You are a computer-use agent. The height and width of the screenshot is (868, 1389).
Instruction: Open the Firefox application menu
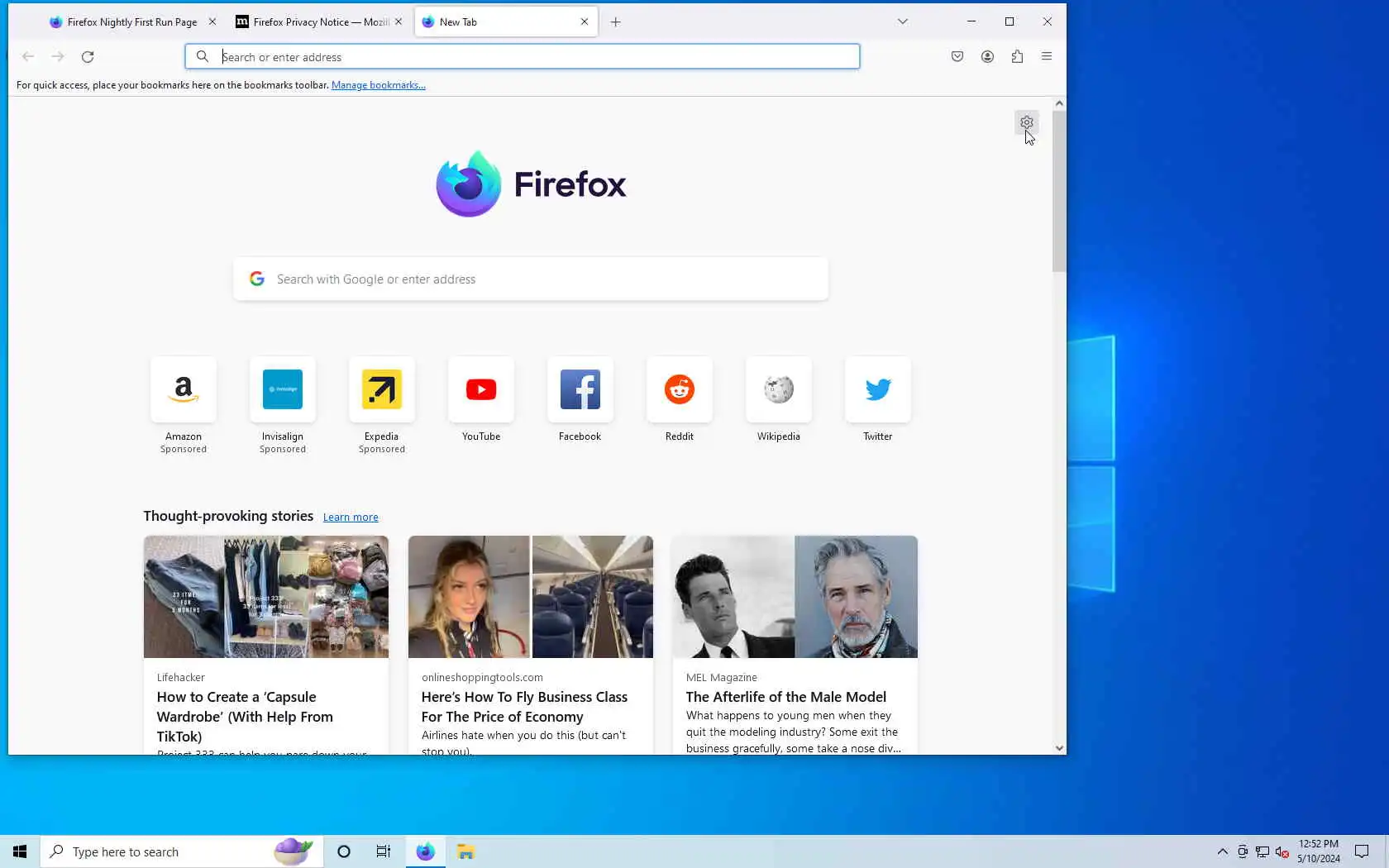tap(1047, 56)
